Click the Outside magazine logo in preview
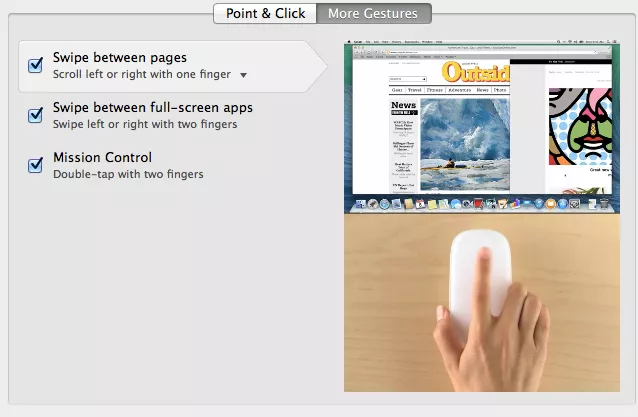Screen dimensions: 638x417 (x=477, y=73)
